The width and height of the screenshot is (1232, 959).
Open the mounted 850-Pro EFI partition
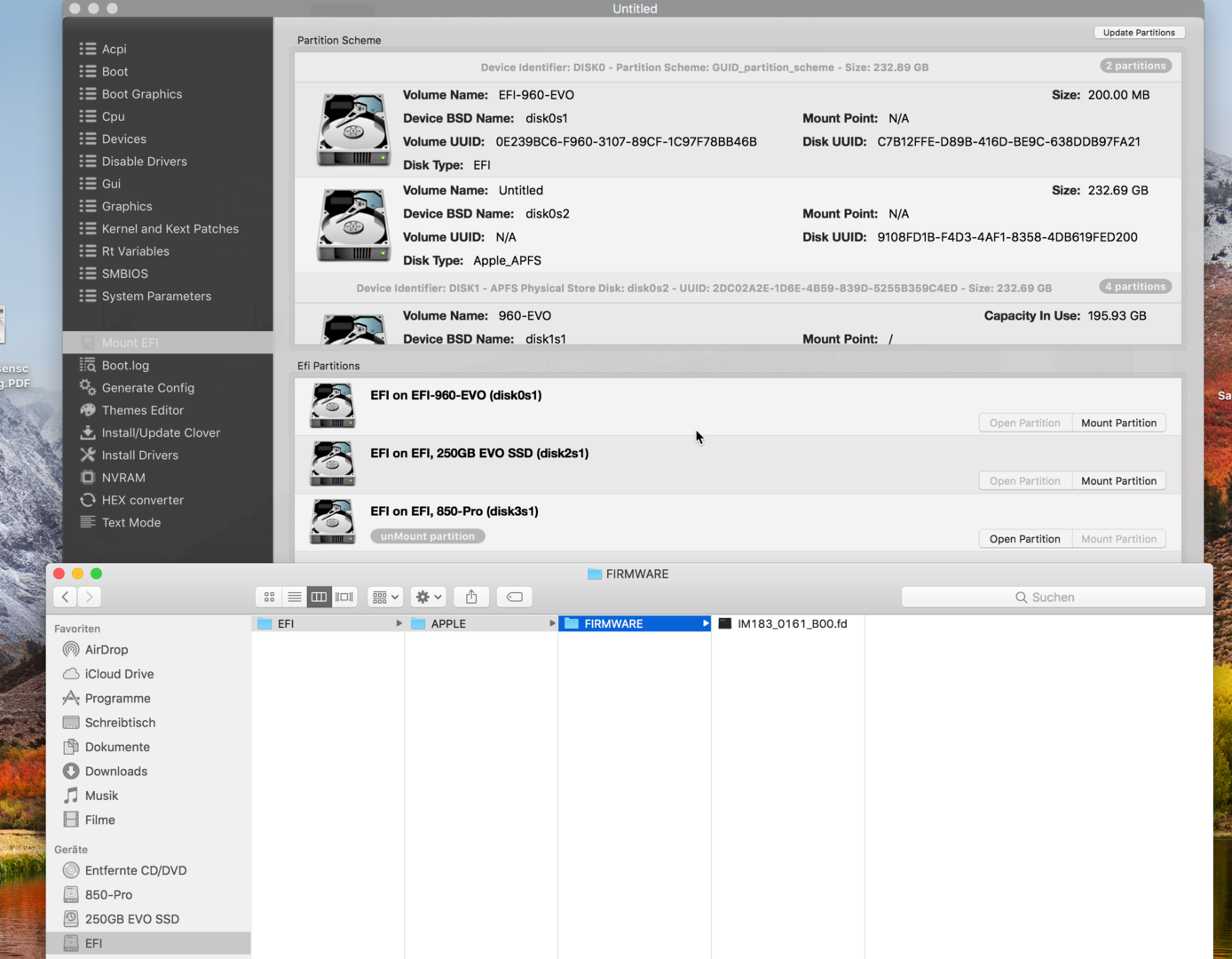[1024, 539]
